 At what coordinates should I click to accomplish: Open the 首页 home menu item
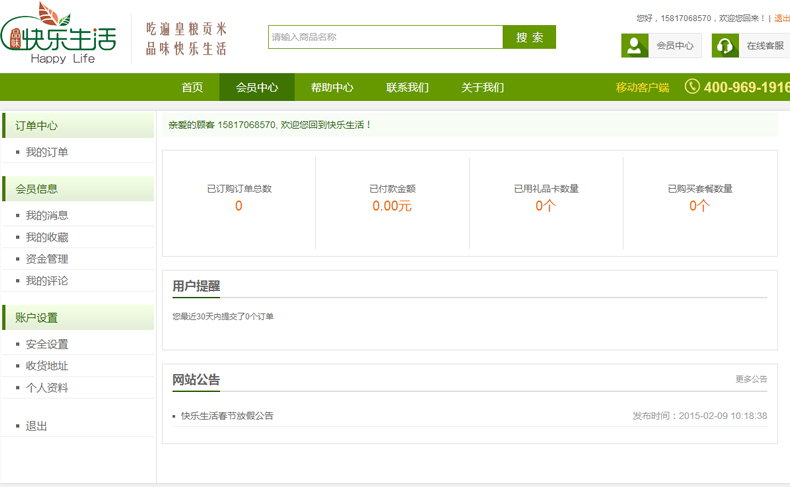click(192, 88)
